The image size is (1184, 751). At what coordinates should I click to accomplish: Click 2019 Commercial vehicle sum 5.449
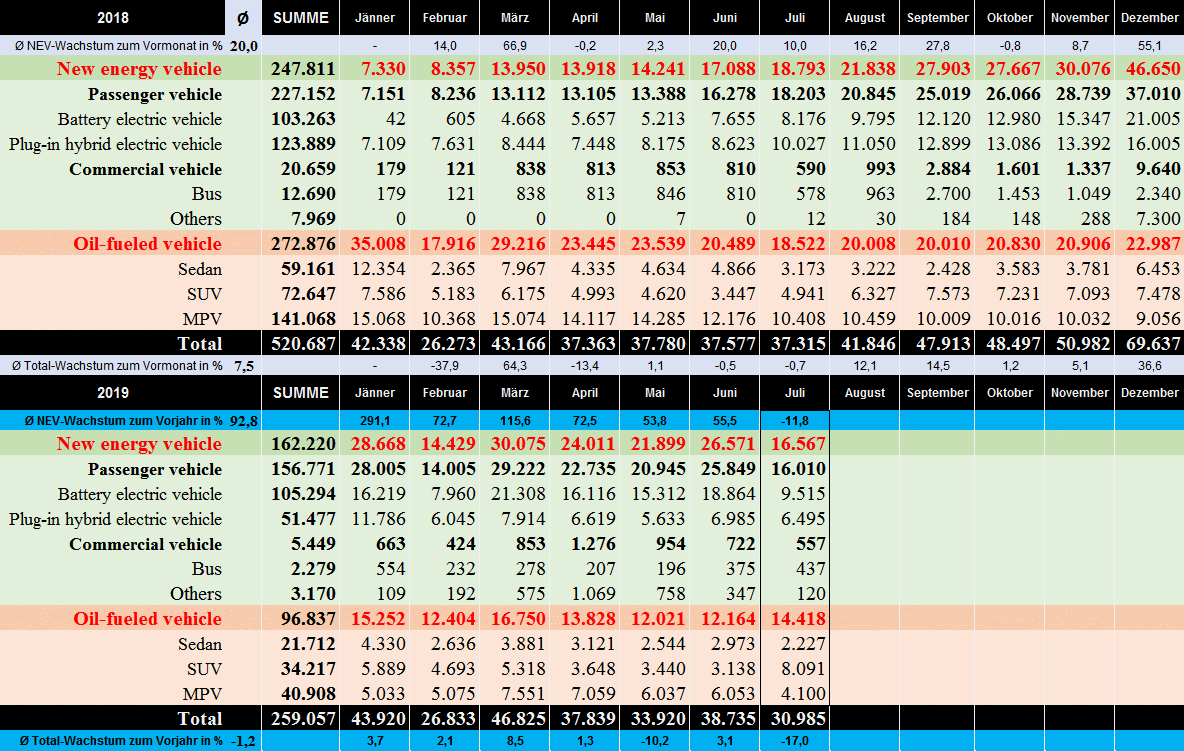pos(313,544)
